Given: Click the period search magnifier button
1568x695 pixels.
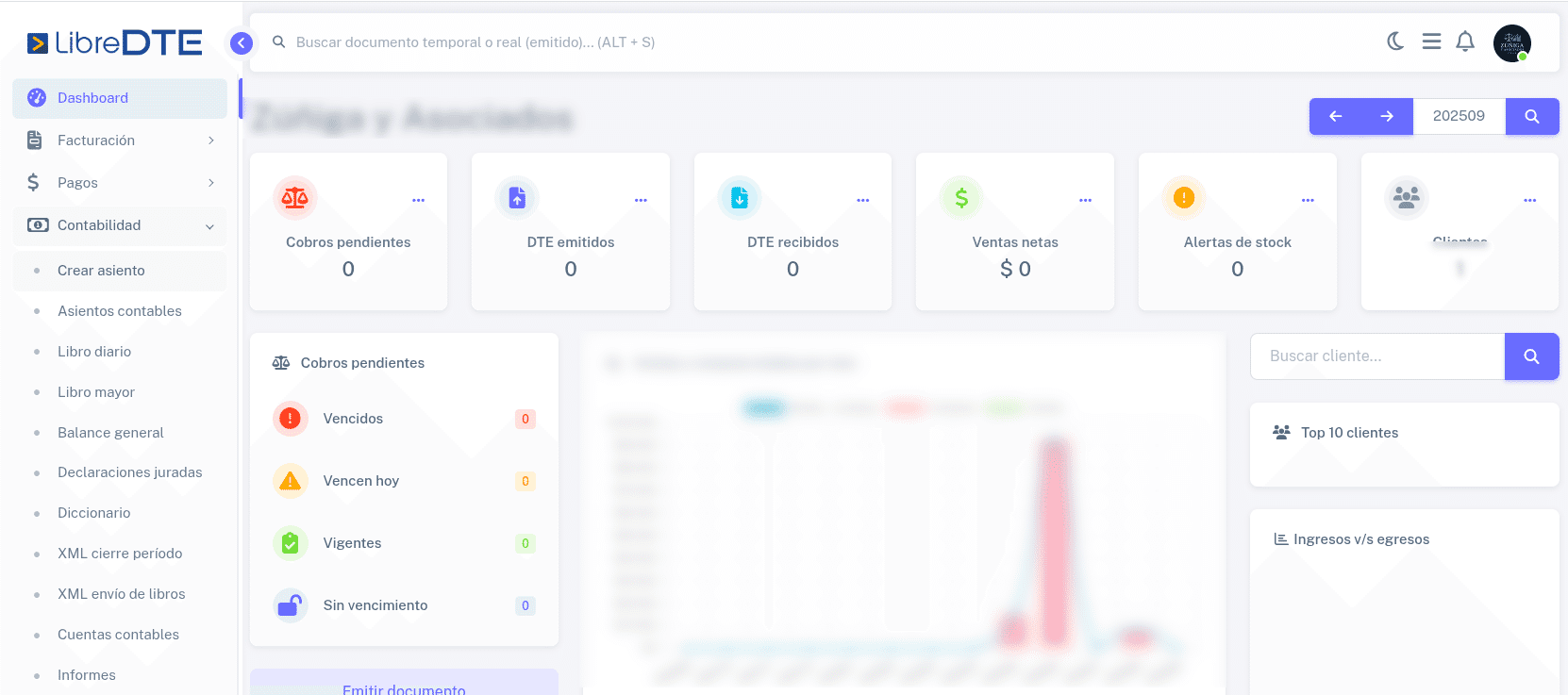Looking at the screenshot, I should pyautogui.click(x=1531, y=116).
